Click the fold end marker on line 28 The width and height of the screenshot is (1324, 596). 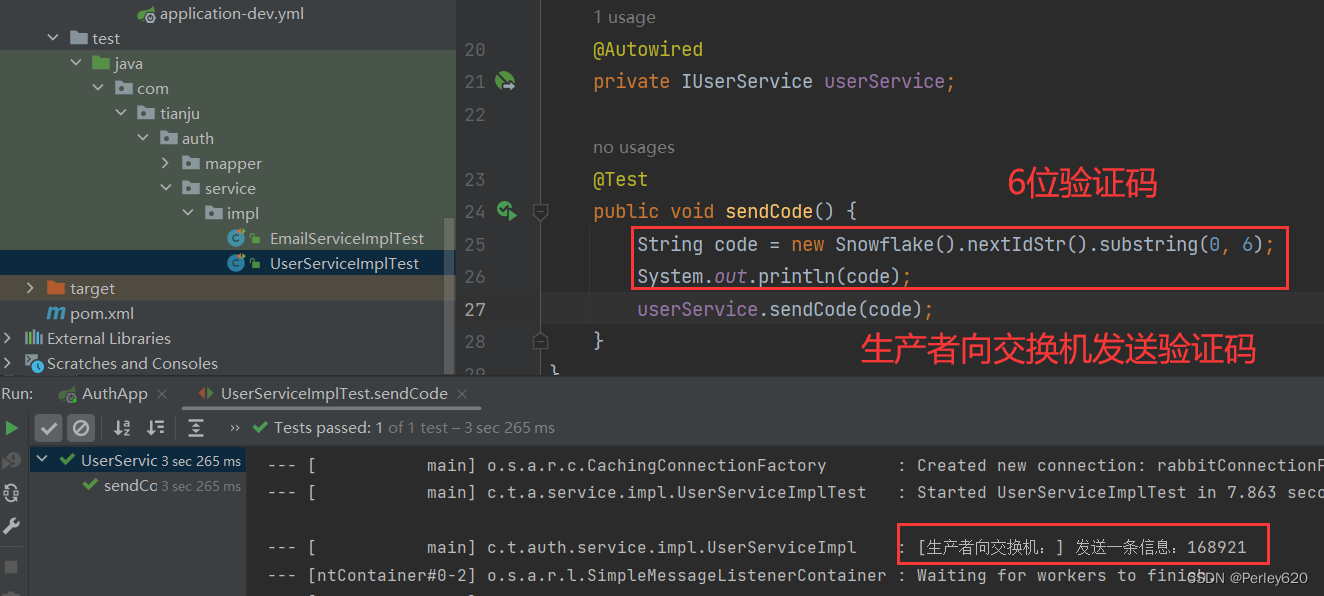(540, 341)
